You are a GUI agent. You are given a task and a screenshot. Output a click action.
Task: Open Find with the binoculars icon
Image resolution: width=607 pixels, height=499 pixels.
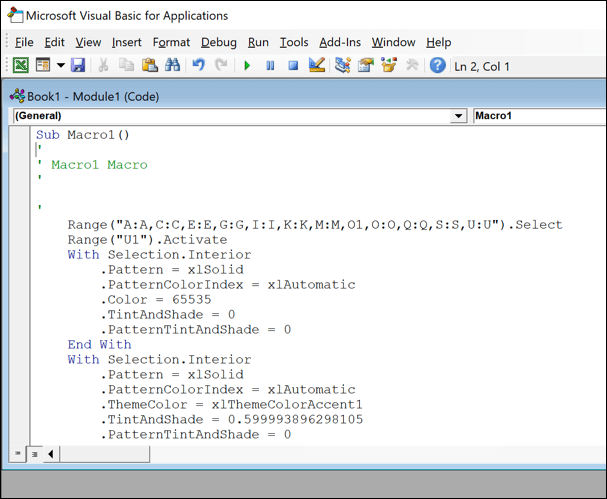[x=172, y=65]
